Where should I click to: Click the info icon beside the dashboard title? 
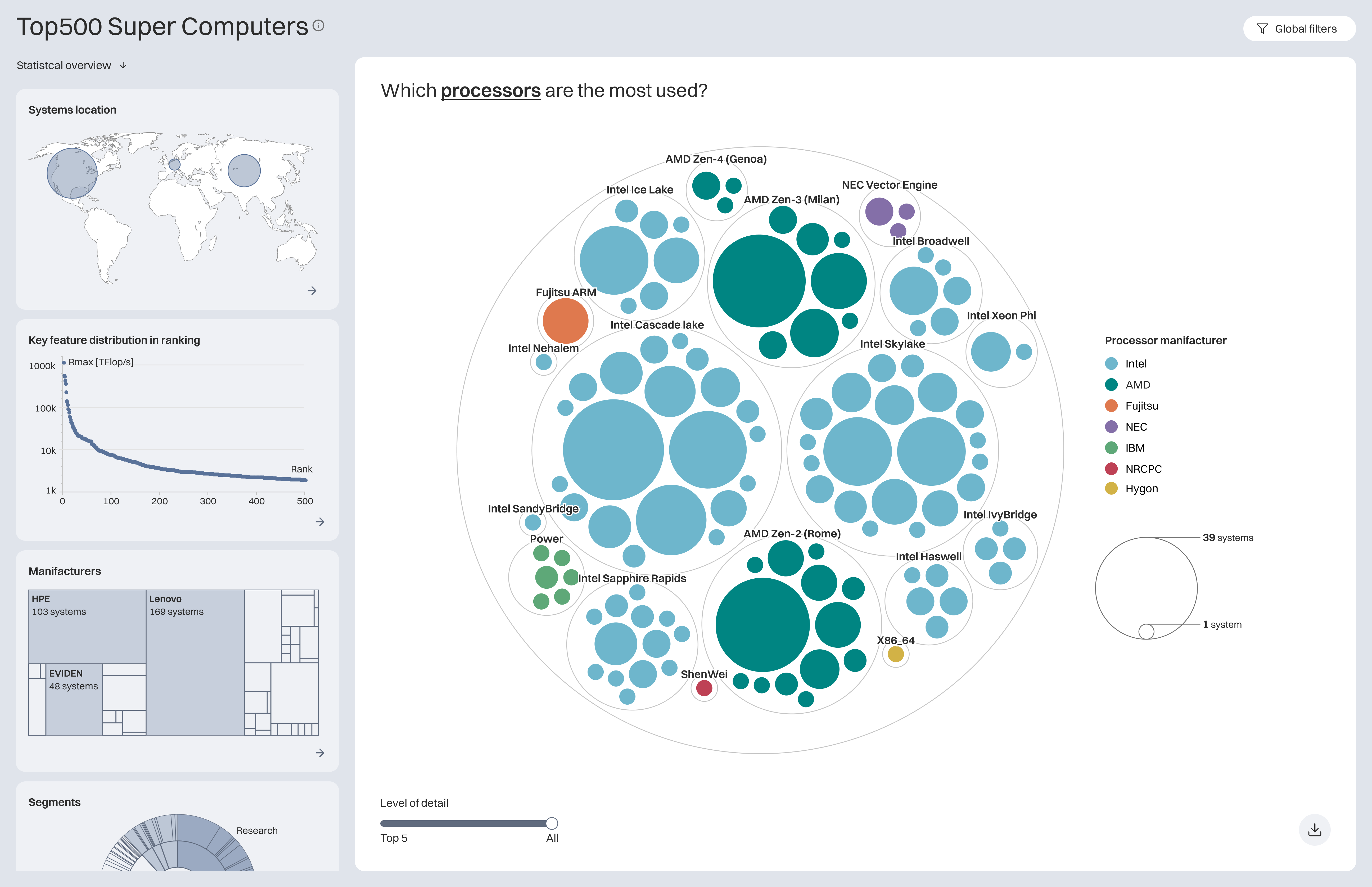tap(318, 25)
